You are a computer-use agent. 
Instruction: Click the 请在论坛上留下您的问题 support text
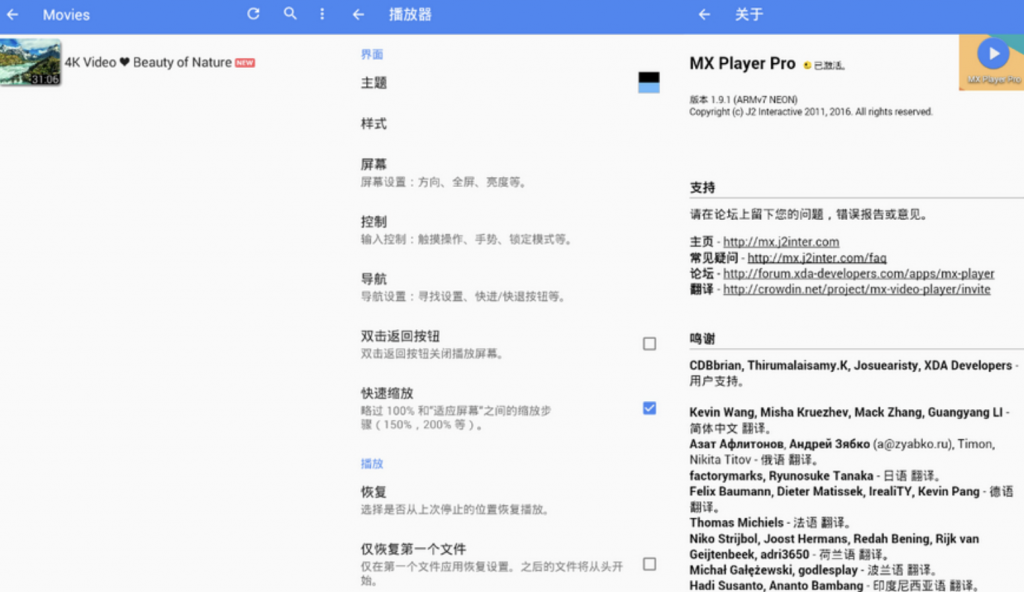[810, 214]
